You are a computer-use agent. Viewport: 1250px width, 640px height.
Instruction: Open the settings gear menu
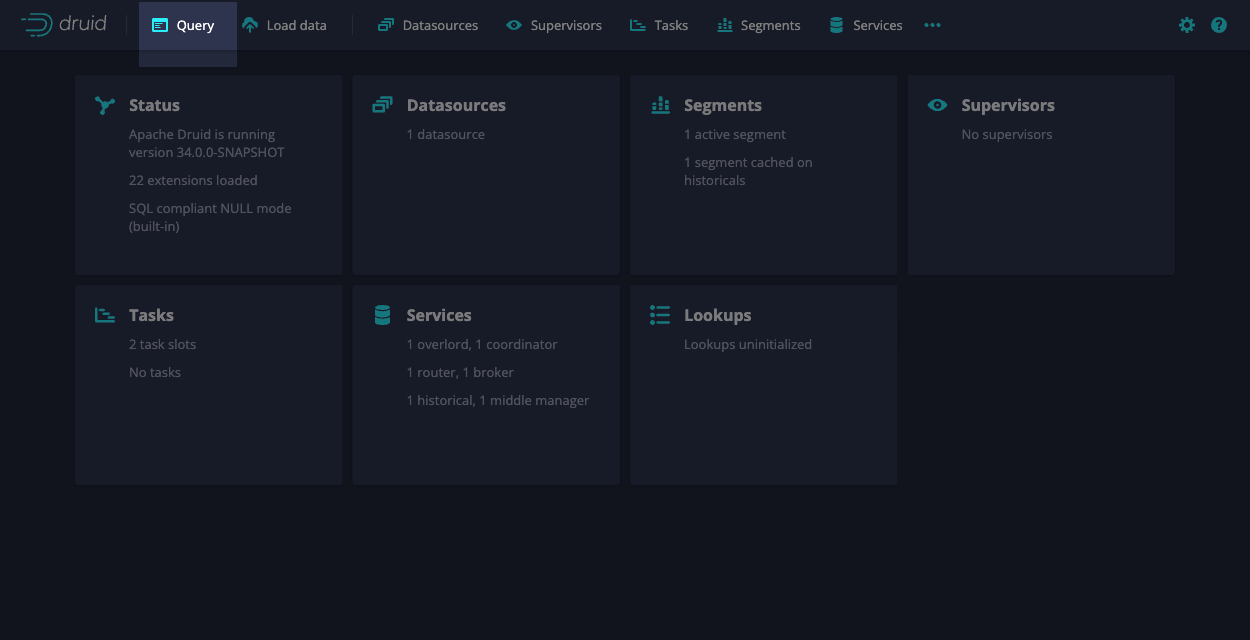coord(1186,25)
